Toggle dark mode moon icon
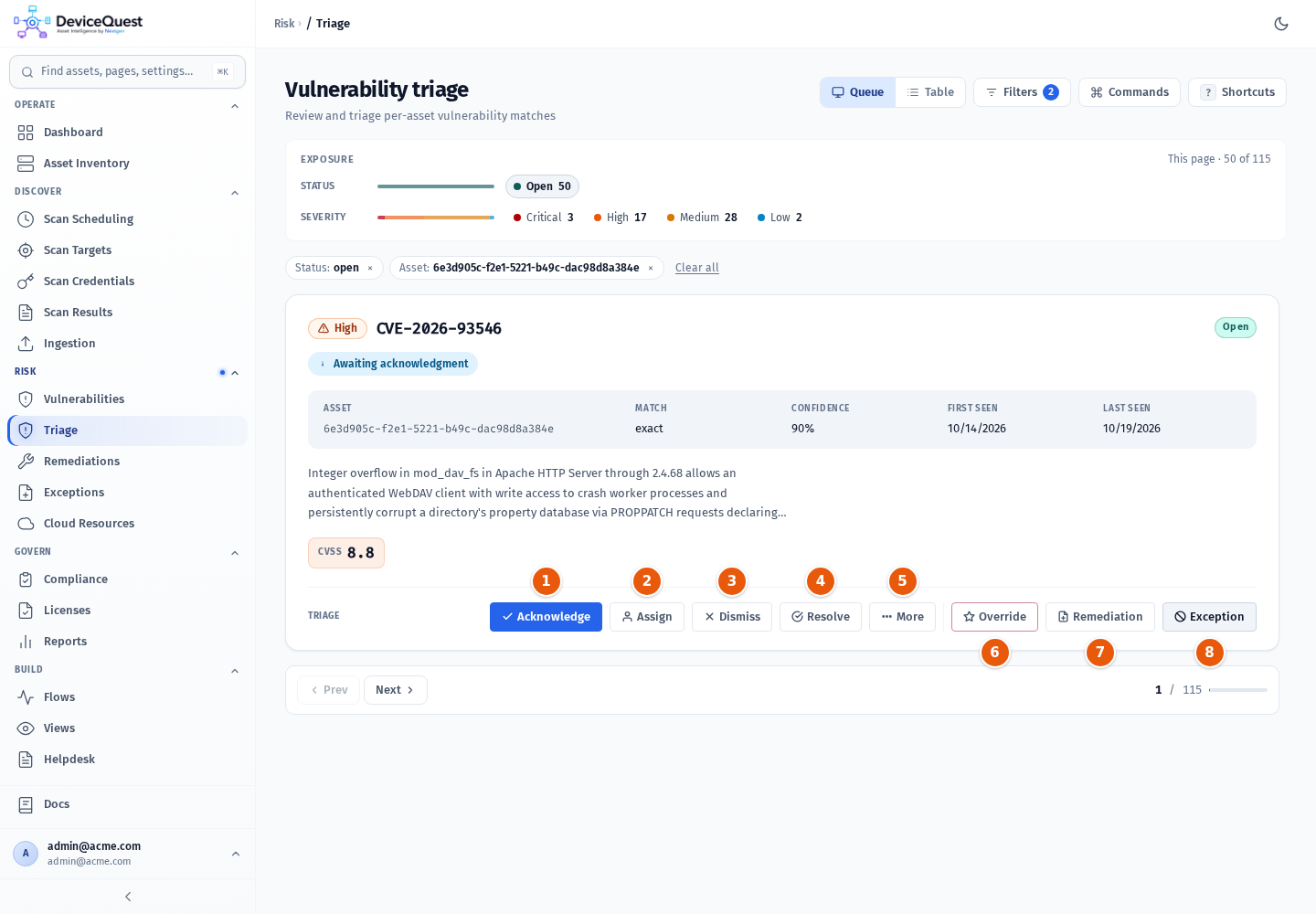The height and width of the screenshot is (914, 1316). click(1281, 24)
